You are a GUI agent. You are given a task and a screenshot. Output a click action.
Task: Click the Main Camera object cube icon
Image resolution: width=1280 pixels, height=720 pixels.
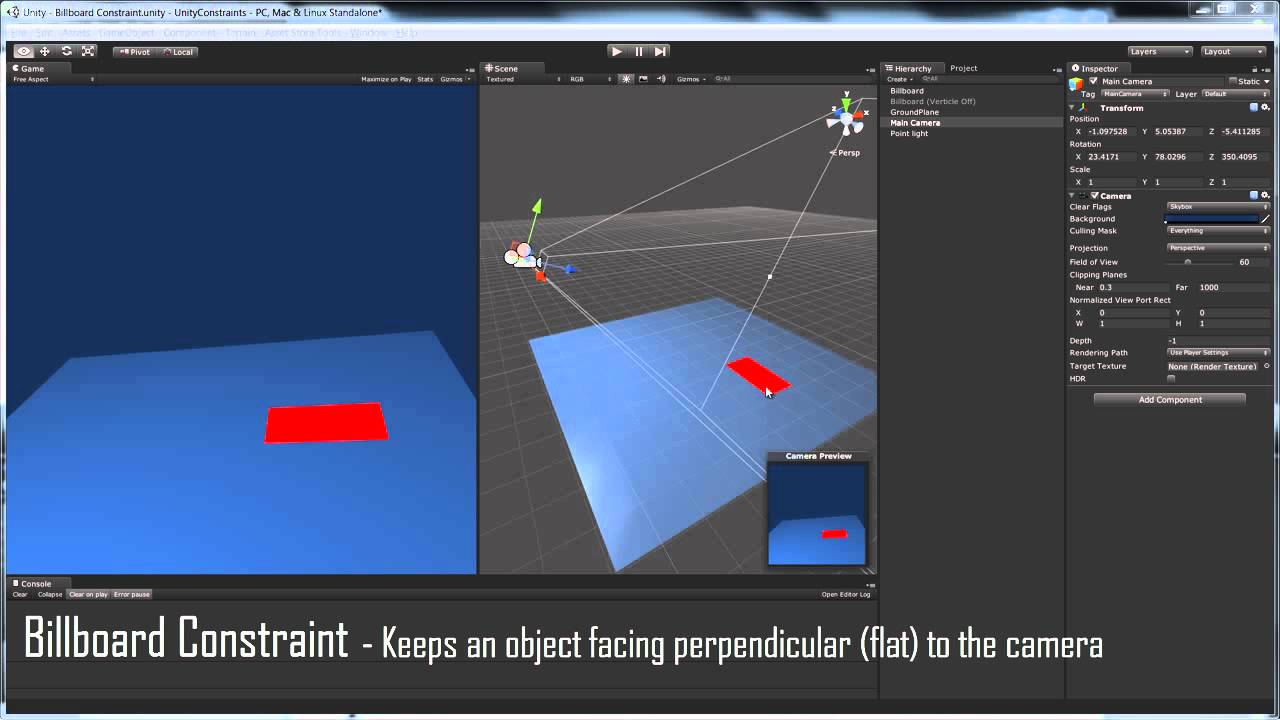click(x=1076, y=83)
